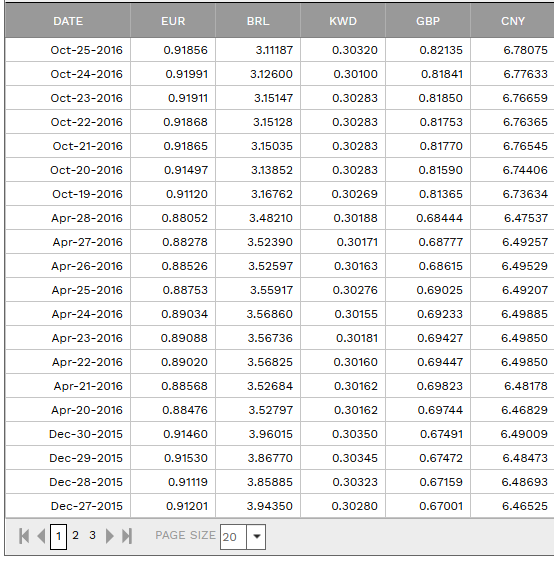Image resolution: width=554 pixels, height=561 pixels.
Task: Jump to the last page
Action: 127,536
